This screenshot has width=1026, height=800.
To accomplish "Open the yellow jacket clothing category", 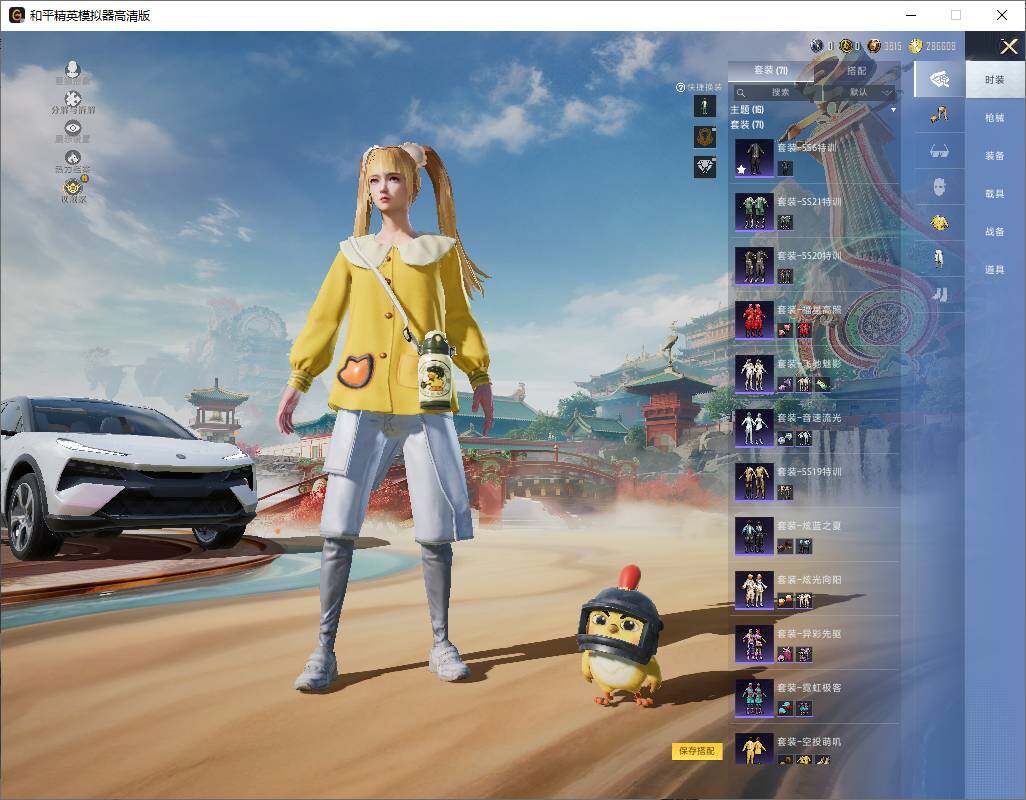I will tap(939, 221).
